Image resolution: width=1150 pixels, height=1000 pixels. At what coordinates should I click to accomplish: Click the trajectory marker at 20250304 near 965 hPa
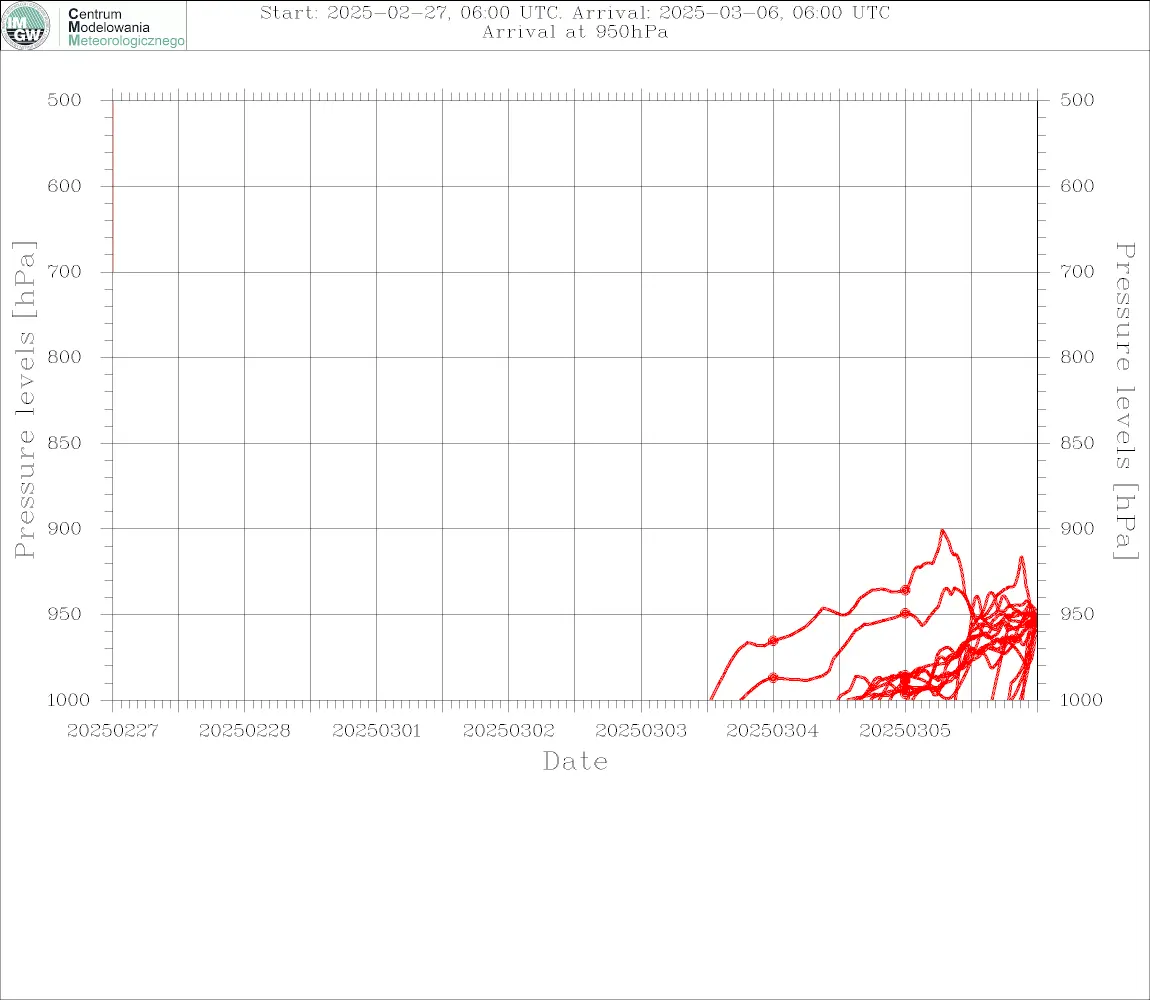pos(773,640)
